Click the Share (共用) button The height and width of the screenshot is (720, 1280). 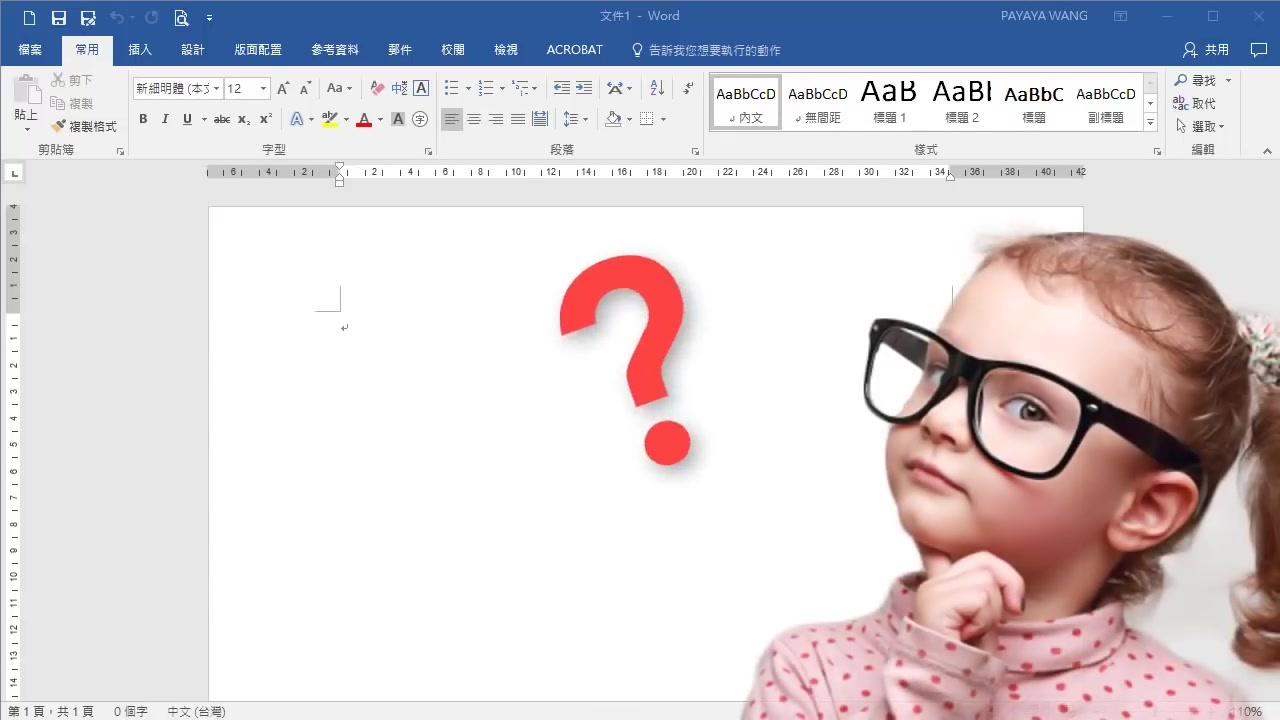pos(1206,49)
